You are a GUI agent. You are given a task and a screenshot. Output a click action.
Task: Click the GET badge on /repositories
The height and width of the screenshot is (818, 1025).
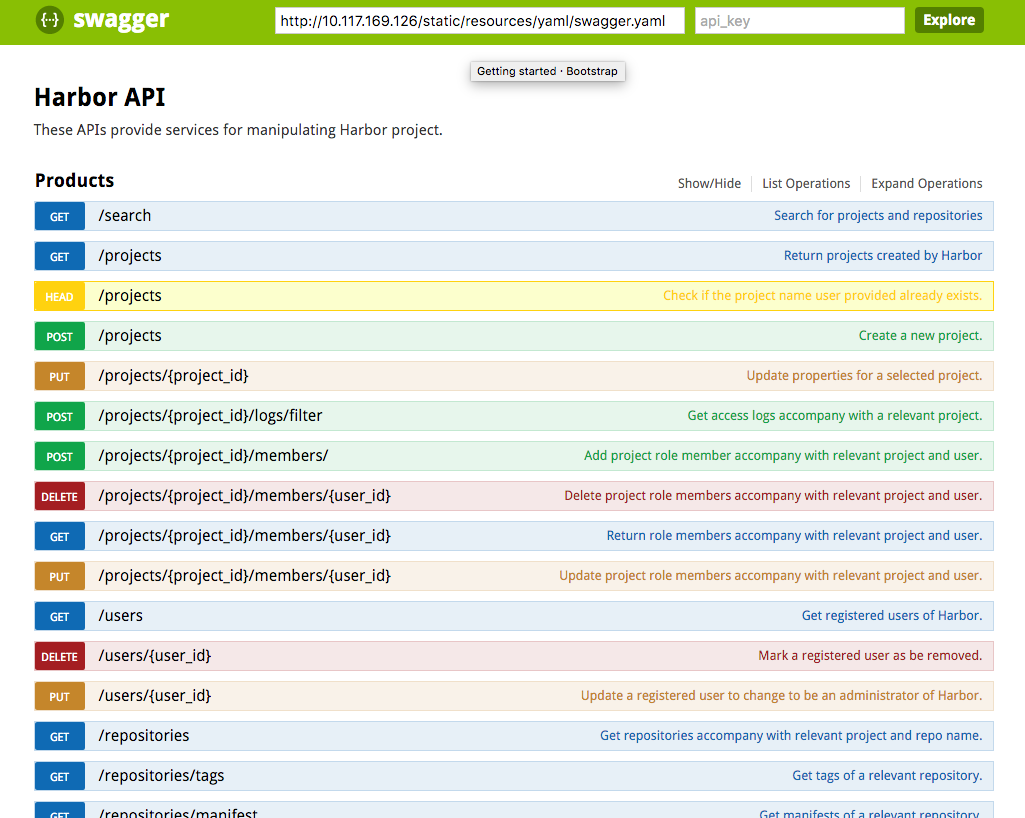59,736
